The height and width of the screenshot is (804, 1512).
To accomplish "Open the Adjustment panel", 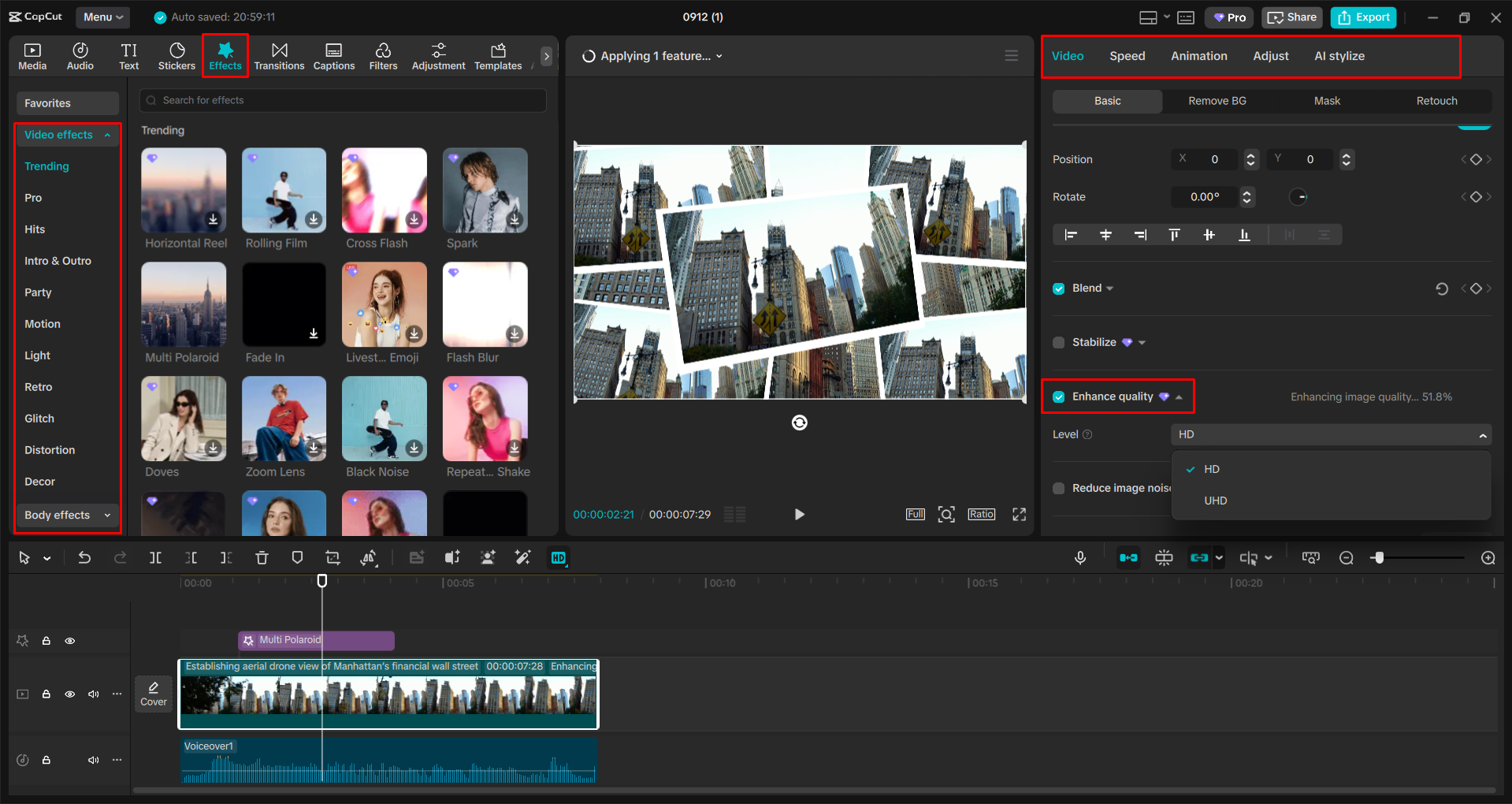I will point(438,55).
